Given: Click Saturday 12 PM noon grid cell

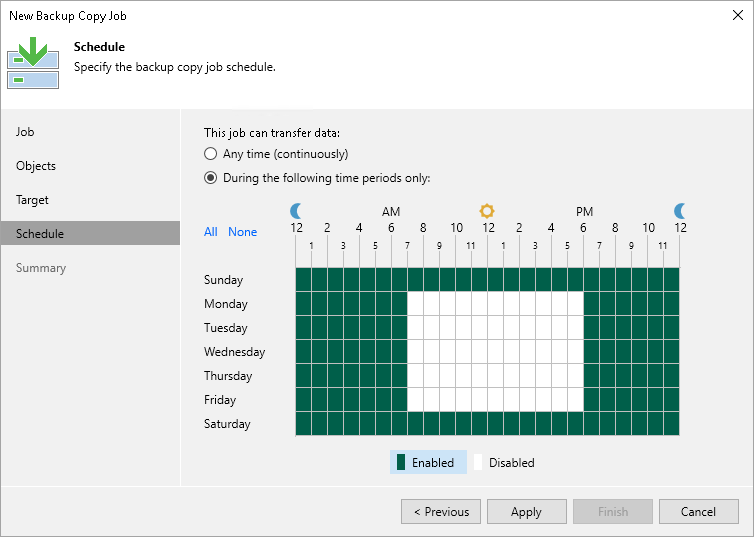Looking at the screenshot, I should click(x=495, y=424).
